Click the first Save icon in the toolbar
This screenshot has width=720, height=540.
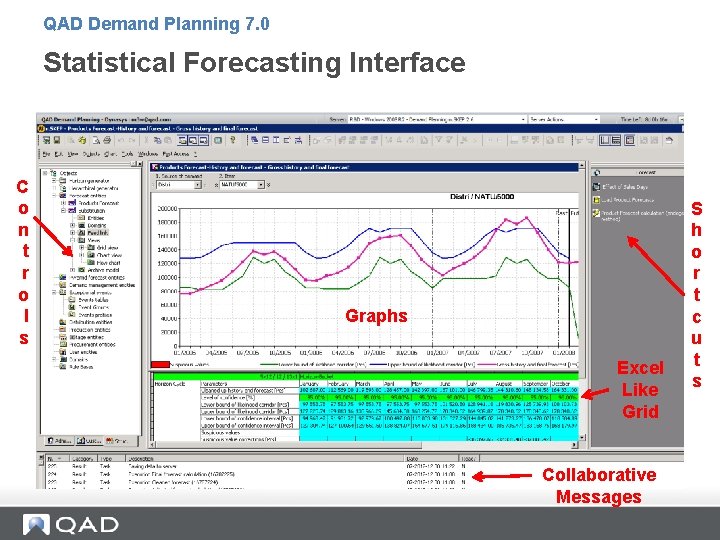[x=46, y=140]
